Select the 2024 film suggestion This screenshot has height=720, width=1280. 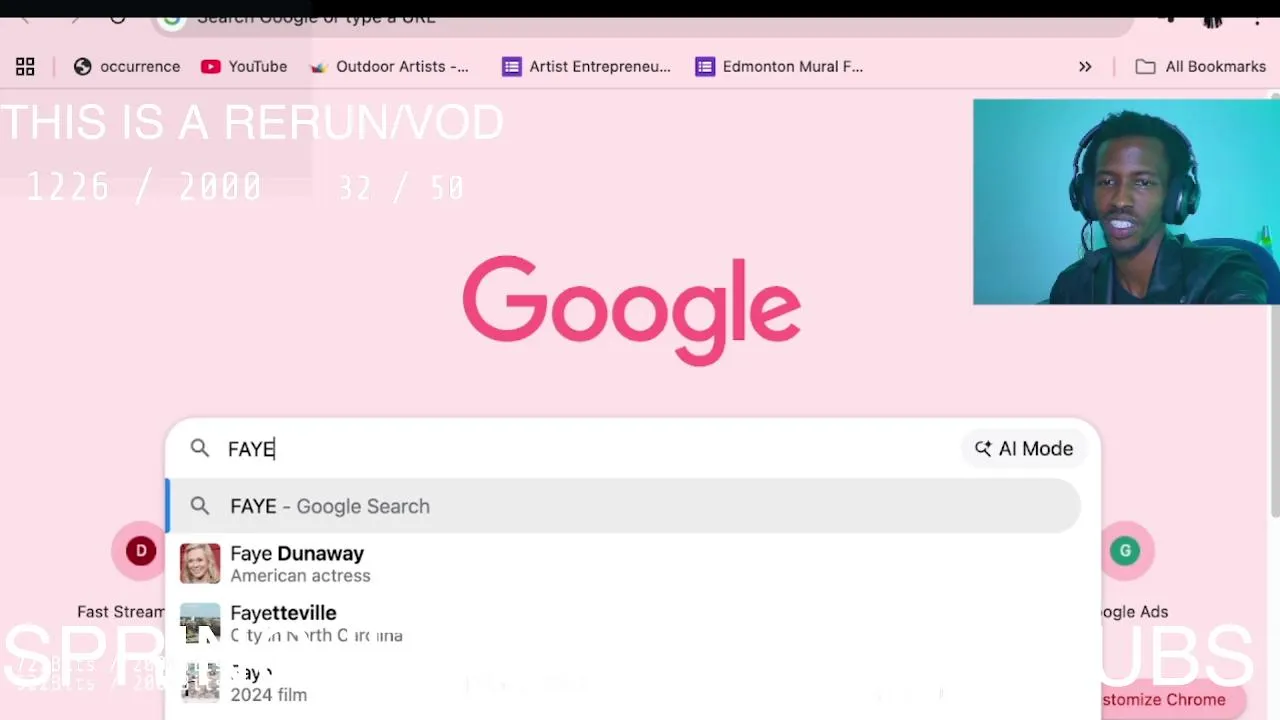[624, 683]
